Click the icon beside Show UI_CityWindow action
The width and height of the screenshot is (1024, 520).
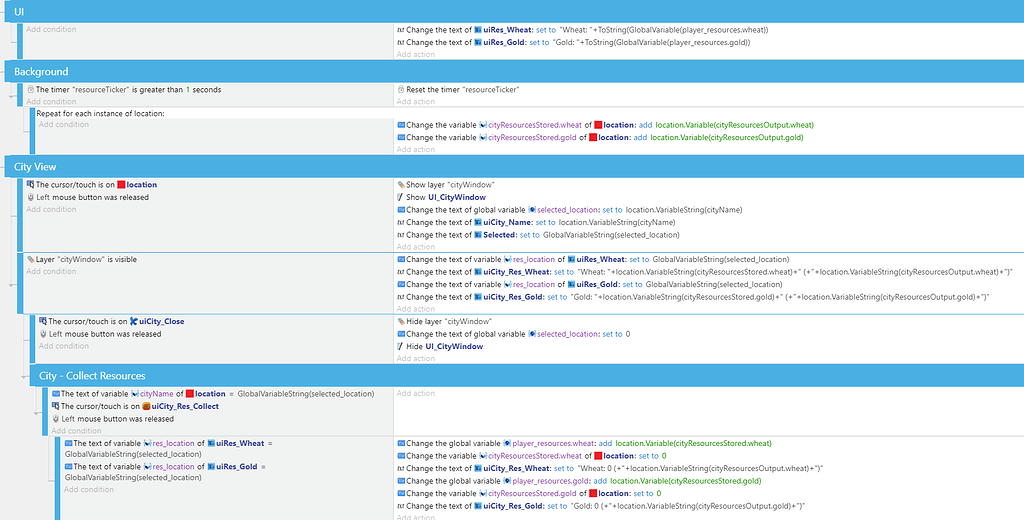(x=401, y=198)
